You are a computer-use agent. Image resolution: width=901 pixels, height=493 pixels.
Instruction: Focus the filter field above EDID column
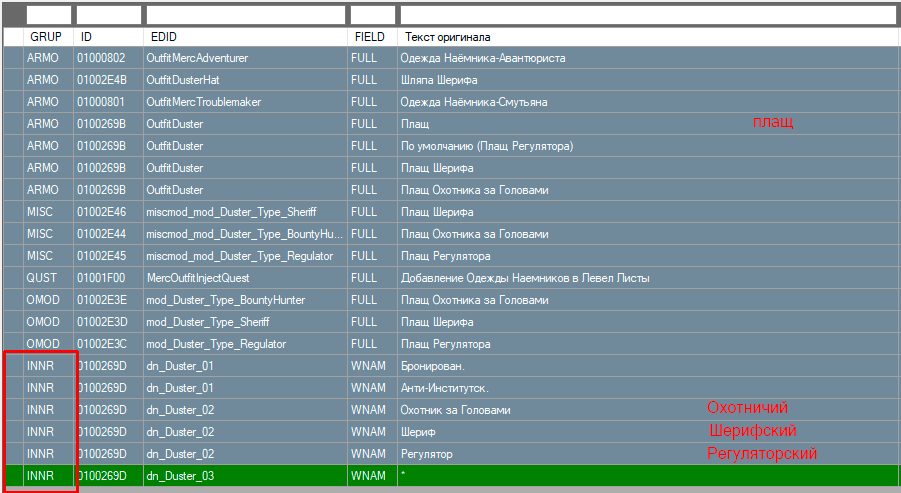(x=245, y=15)
